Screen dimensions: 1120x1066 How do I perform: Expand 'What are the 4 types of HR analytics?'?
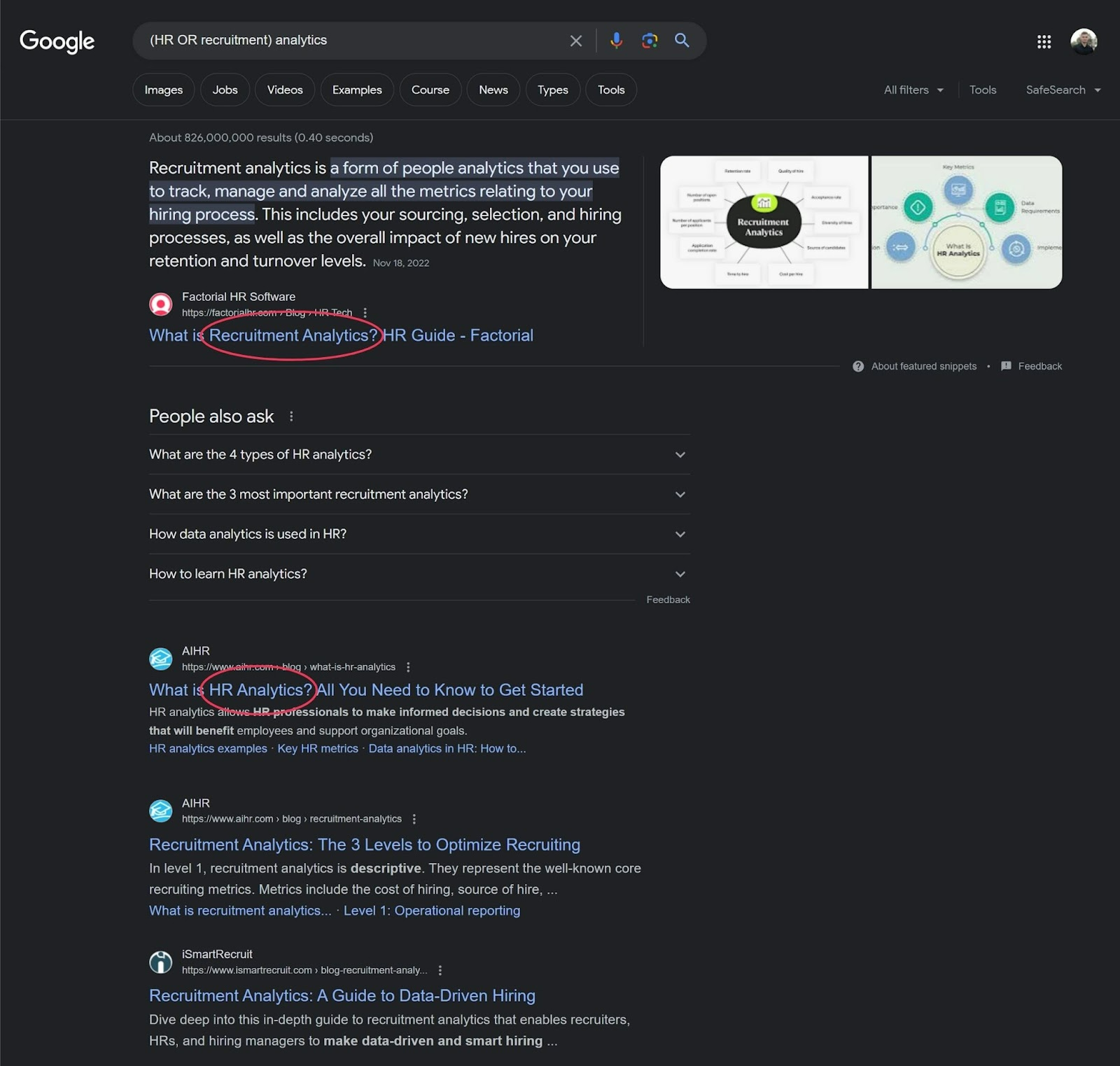(x=419, y=454)
